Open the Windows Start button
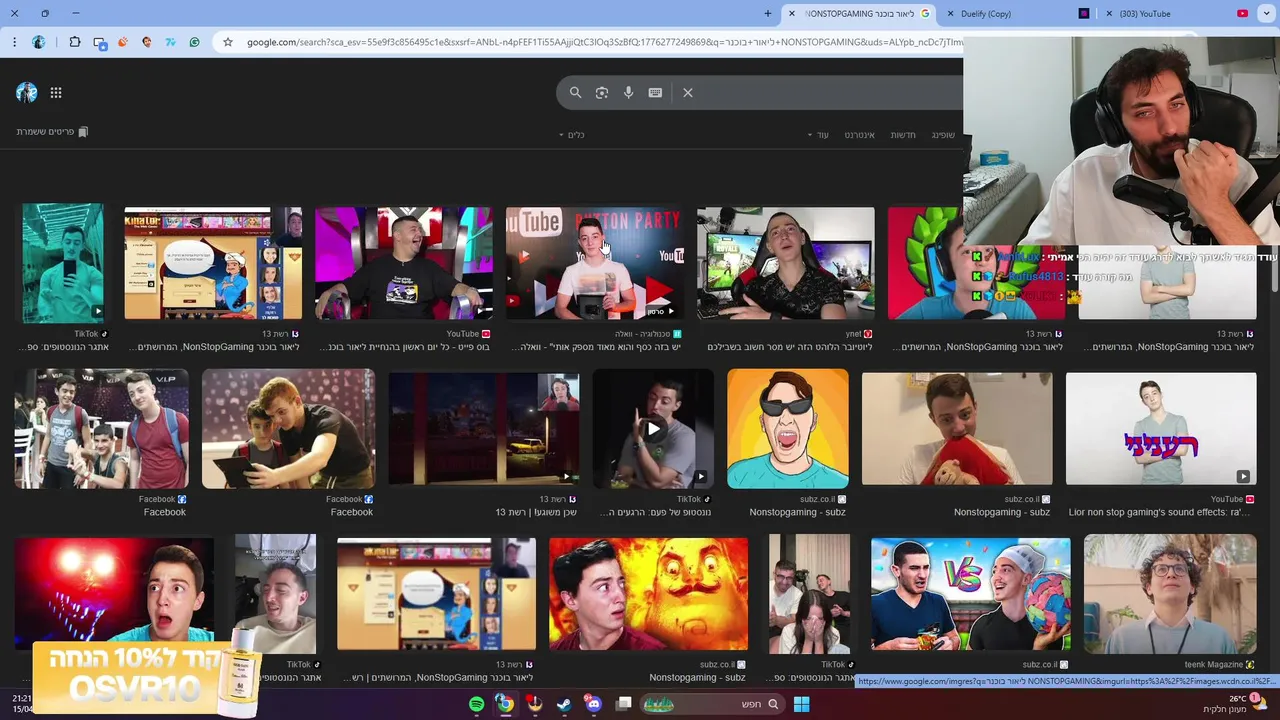 tap(801, 704)
